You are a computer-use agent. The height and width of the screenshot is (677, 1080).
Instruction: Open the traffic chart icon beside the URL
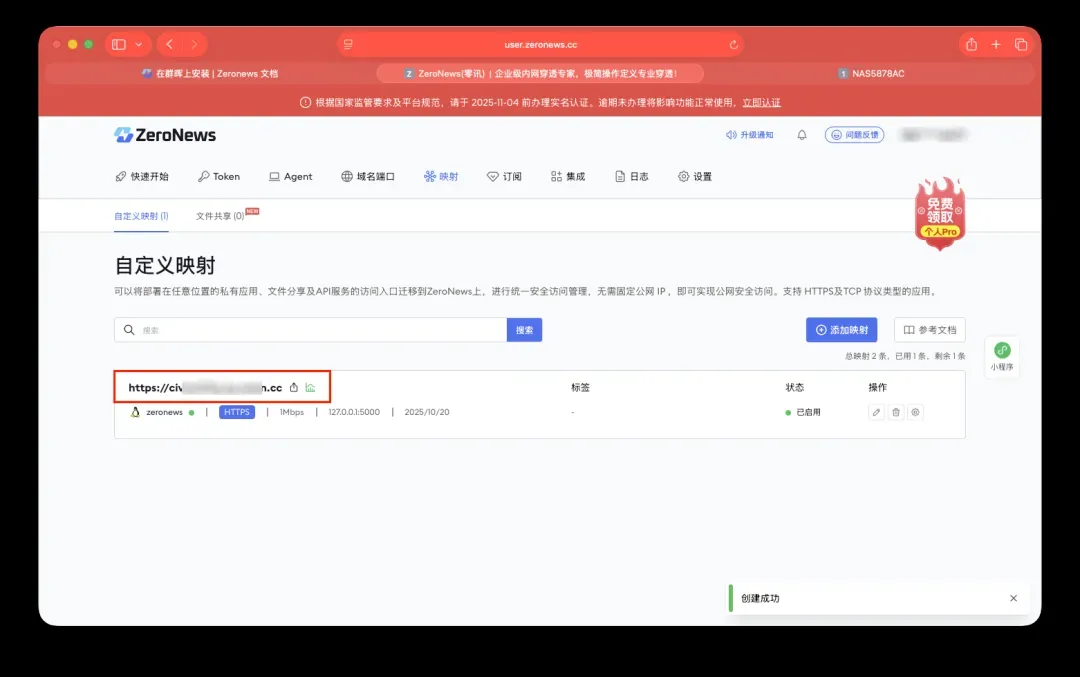coord(310,388)
